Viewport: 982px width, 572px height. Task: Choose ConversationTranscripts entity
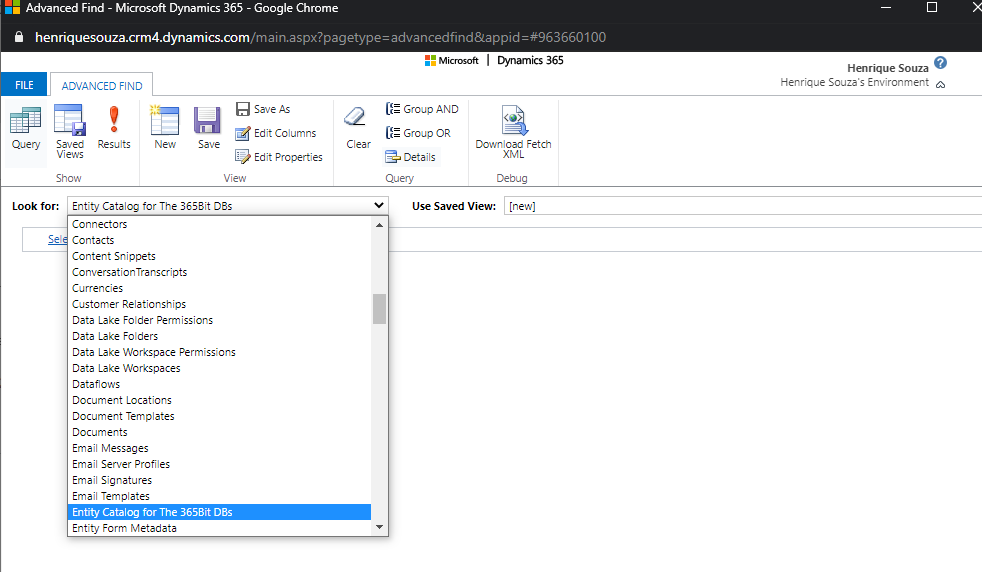click(x=219, y=272)
